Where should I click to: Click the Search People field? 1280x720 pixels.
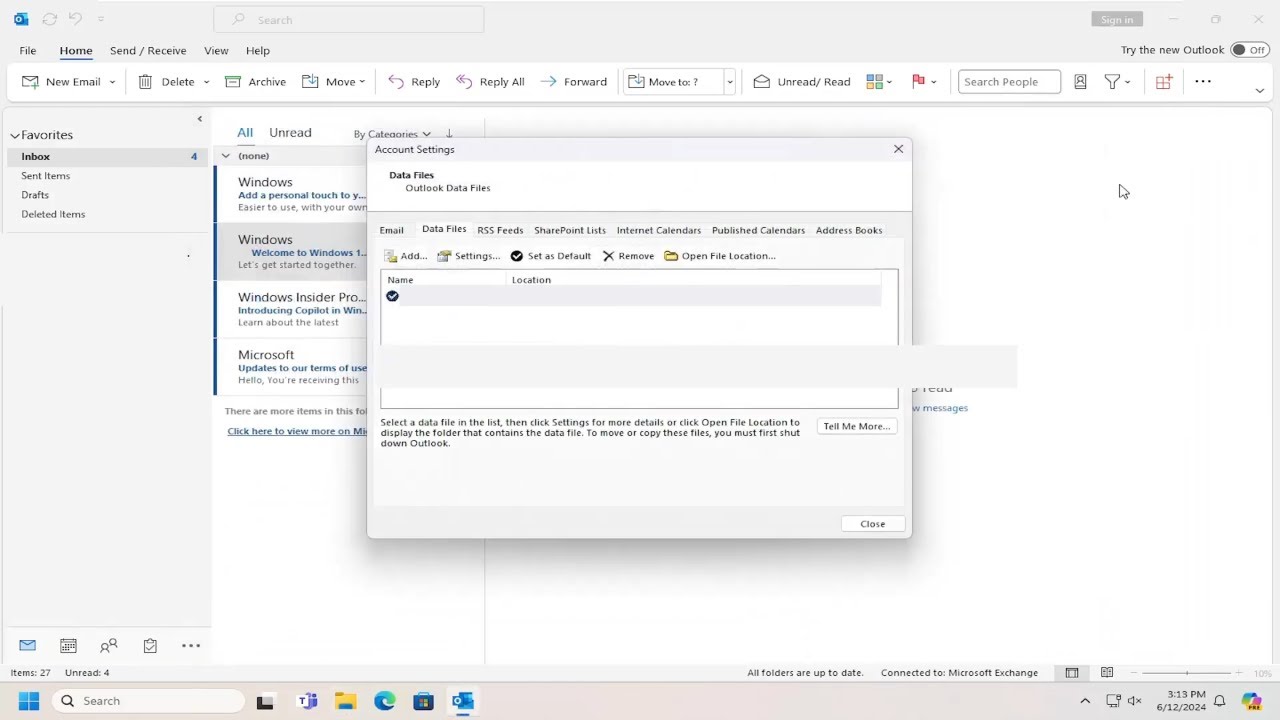[1009, 82]
